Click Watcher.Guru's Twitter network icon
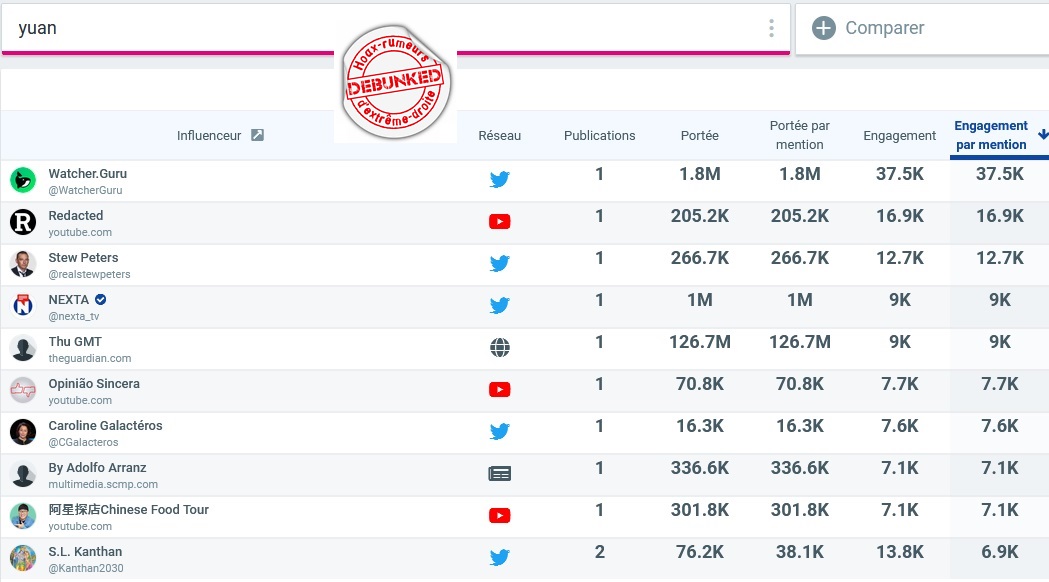The height and width of the screenshot is (582, 1049). pyautogui.click(x=500, y=179)
